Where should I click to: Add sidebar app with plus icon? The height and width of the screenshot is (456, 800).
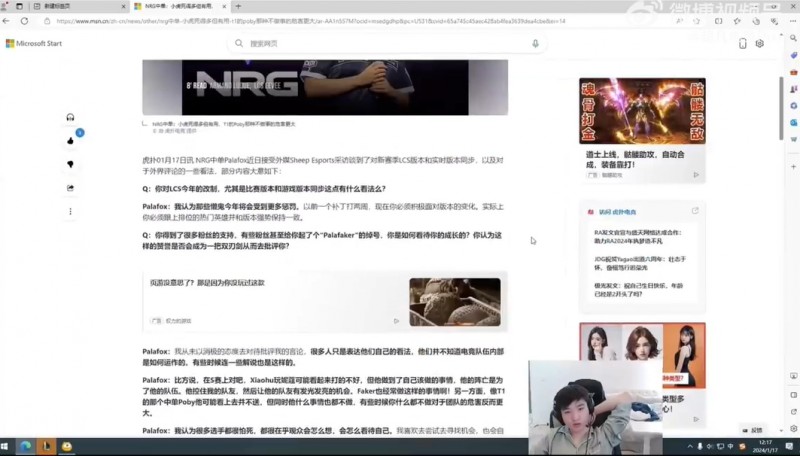[793, 167]
